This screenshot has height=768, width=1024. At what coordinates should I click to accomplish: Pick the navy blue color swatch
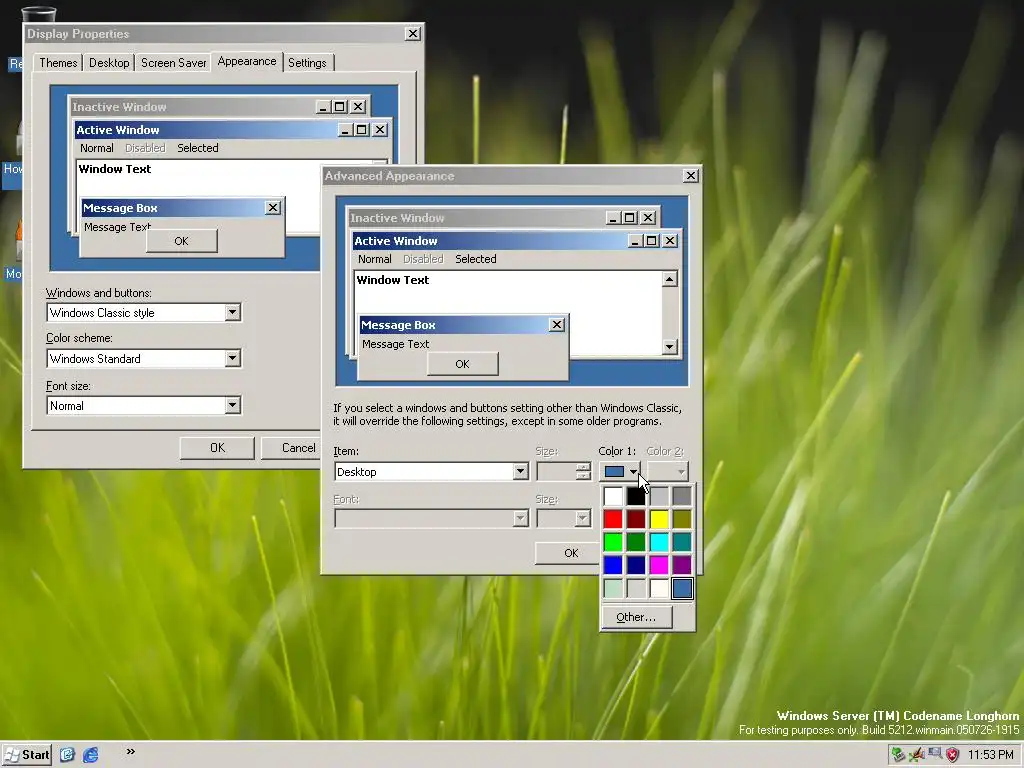point(636,565)
